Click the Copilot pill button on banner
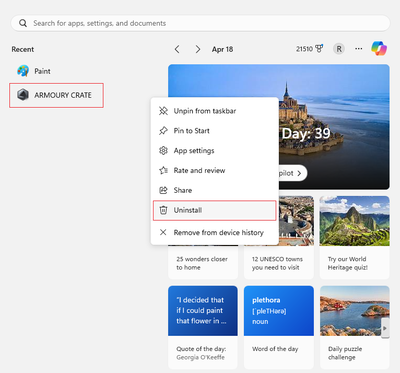Screen dimensions: 400x373 (x=292, y=173)
